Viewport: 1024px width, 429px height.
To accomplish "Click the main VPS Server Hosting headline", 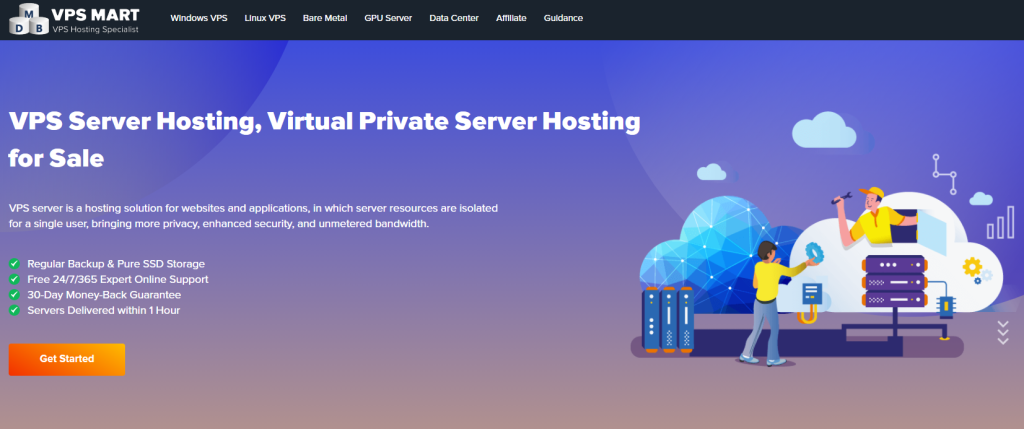I will click(324, 139).
